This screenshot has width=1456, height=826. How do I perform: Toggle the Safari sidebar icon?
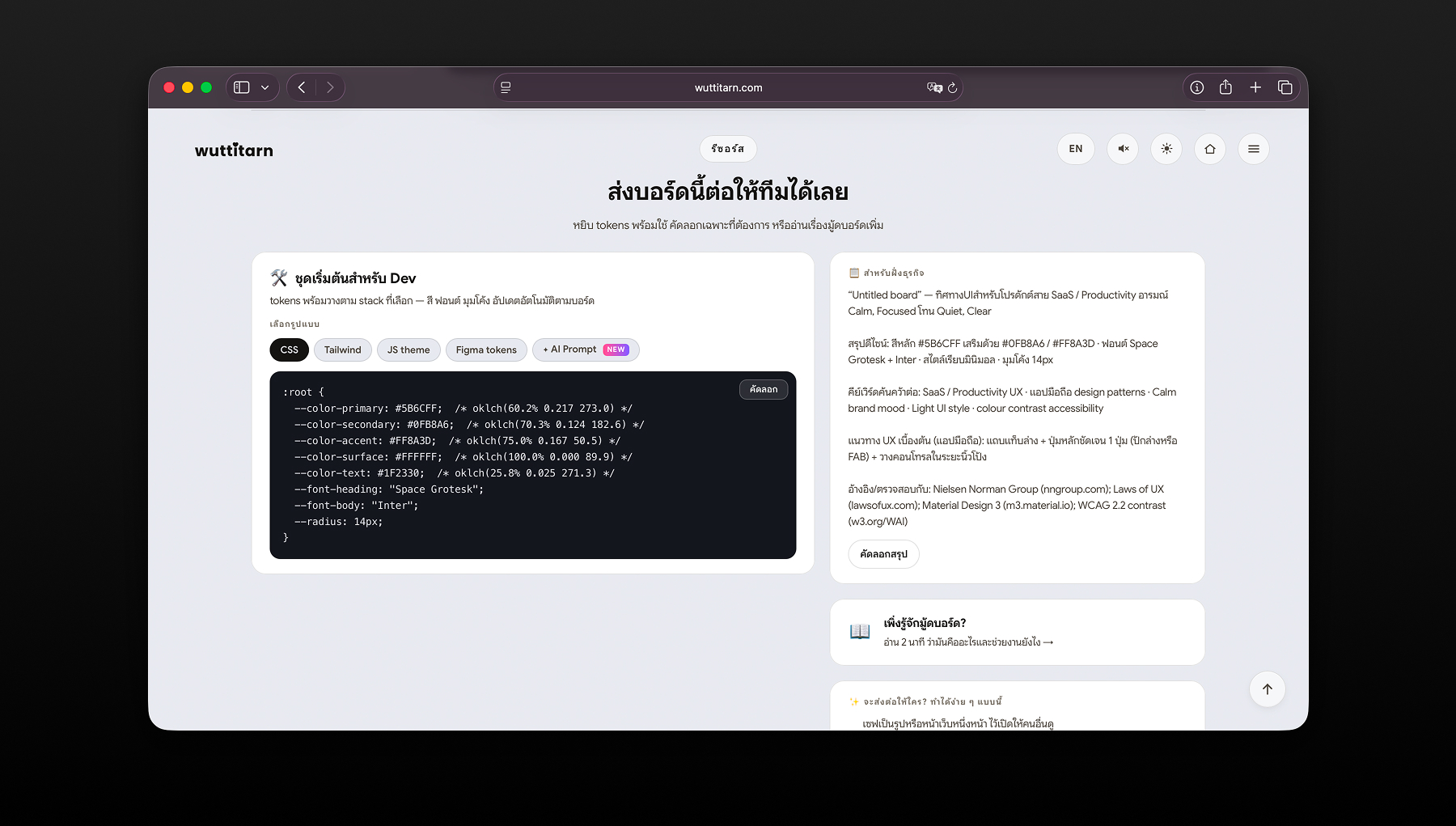click(241, 87)
